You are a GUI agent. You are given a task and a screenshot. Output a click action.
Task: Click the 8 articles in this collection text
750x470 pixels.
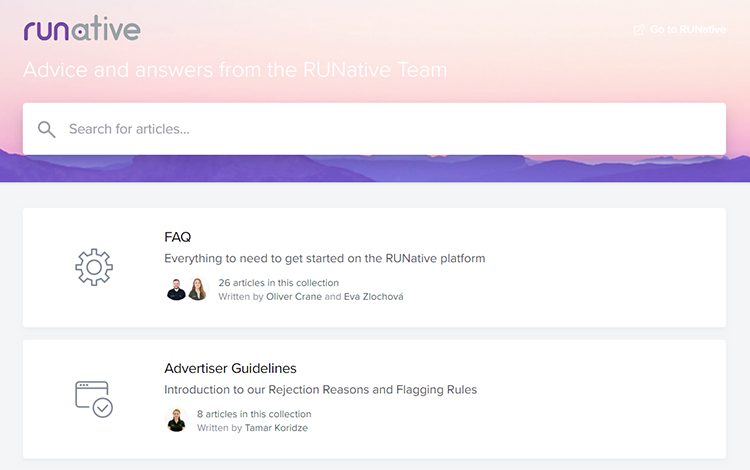254,414
